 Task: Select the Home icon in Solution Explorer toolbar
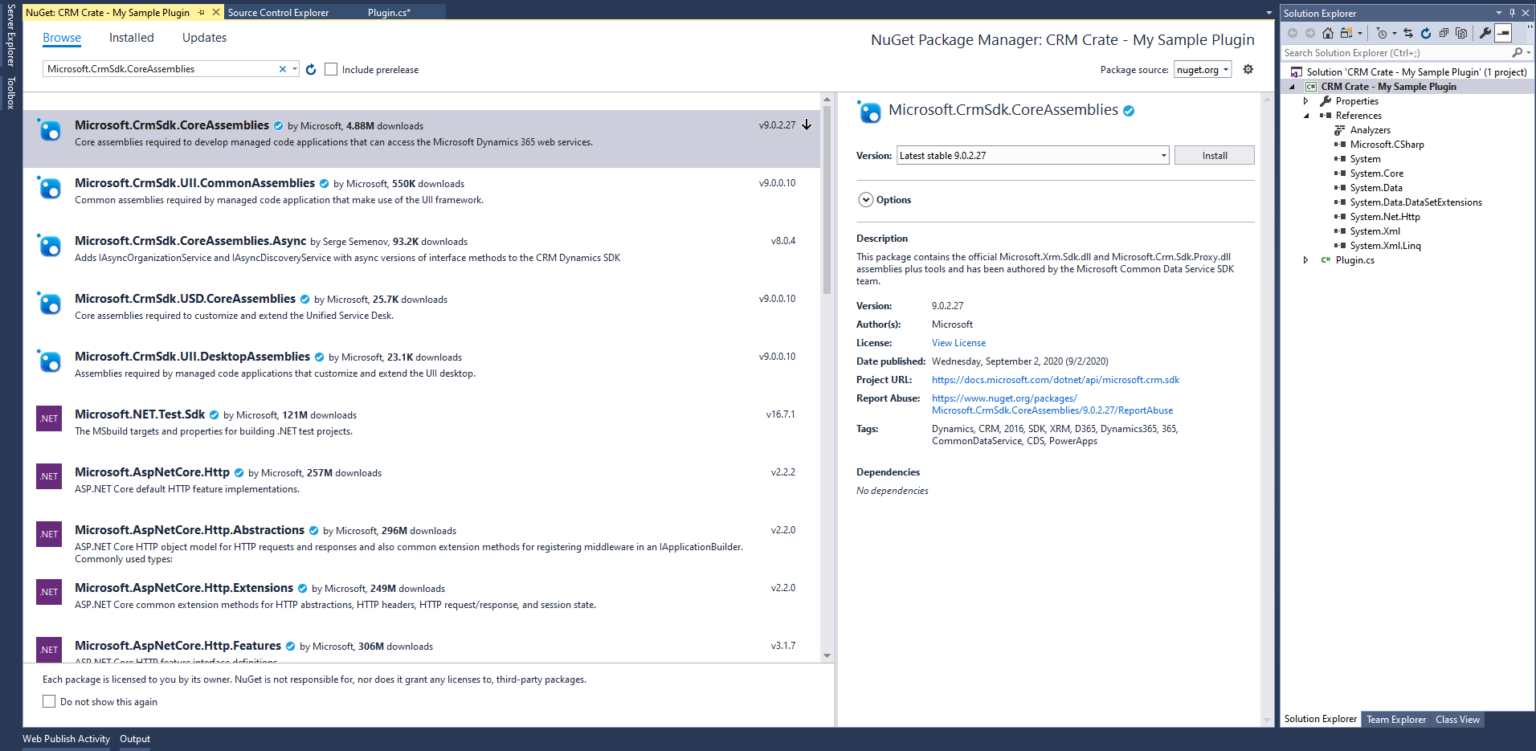pos(1328,33)
